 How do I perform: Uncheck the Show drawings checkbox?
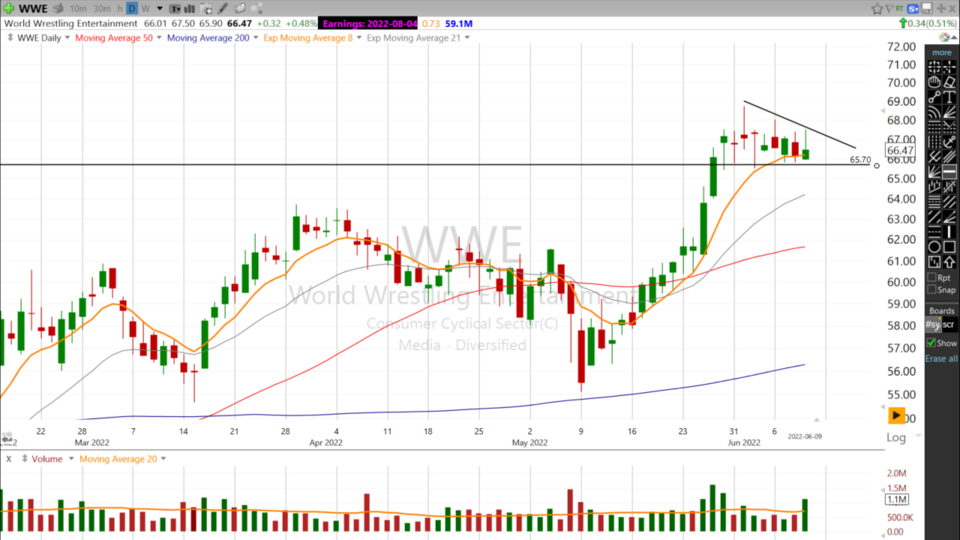[x=931, y=343]
